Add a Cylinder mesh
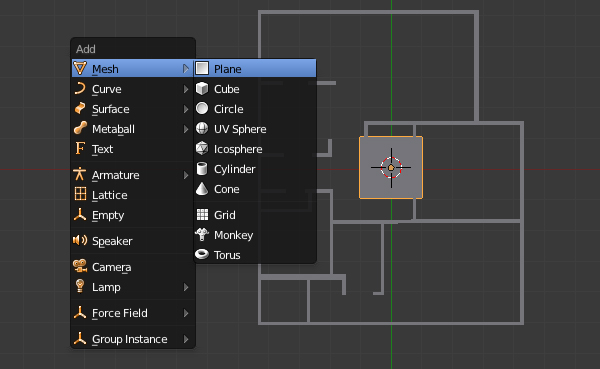Viewport: 600px width, 369px height. 255,169
